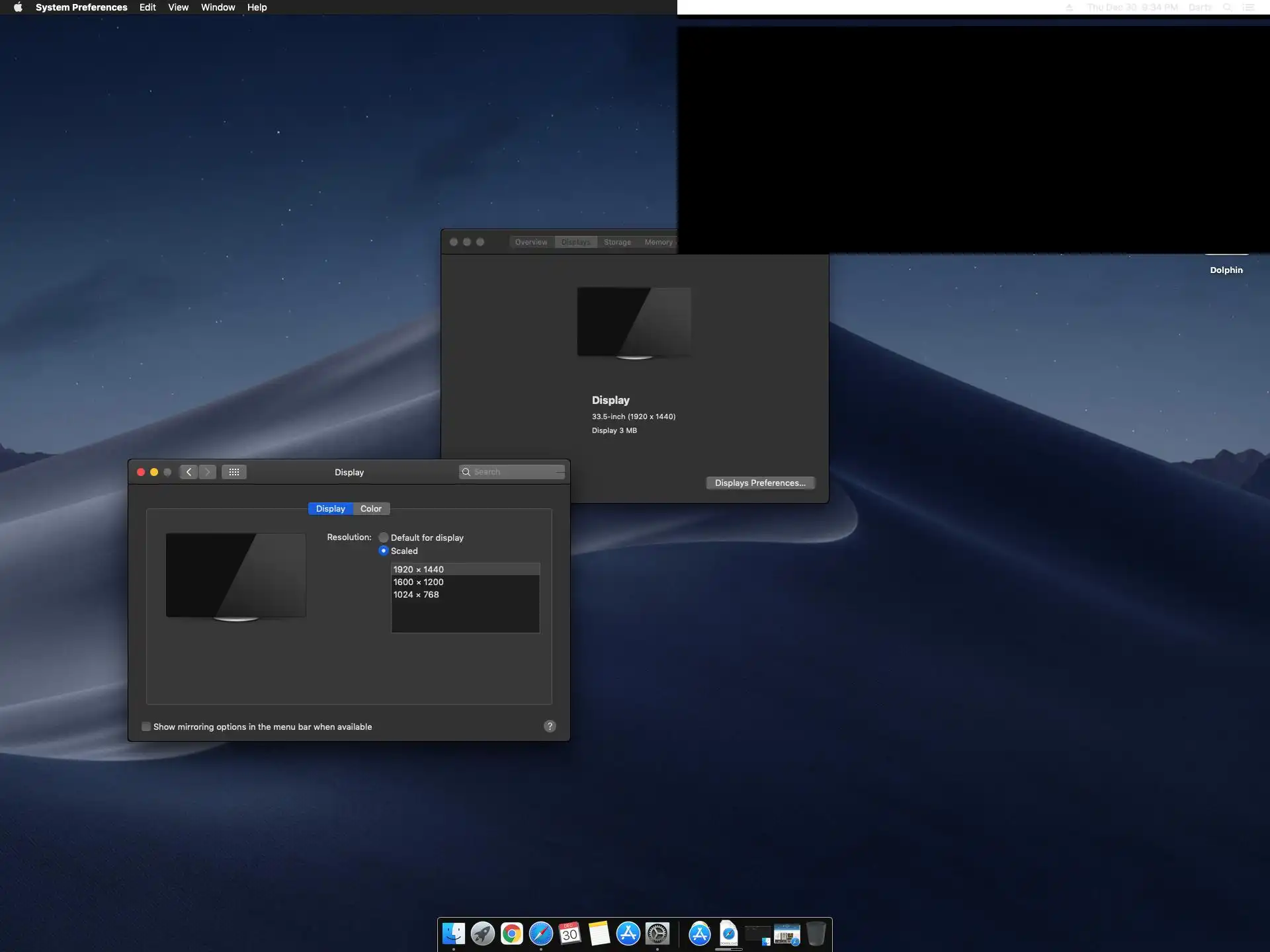The width and height of the screenshot is (1270, 952).
Task: Click the help question mark button
Action: coord(550,727)
